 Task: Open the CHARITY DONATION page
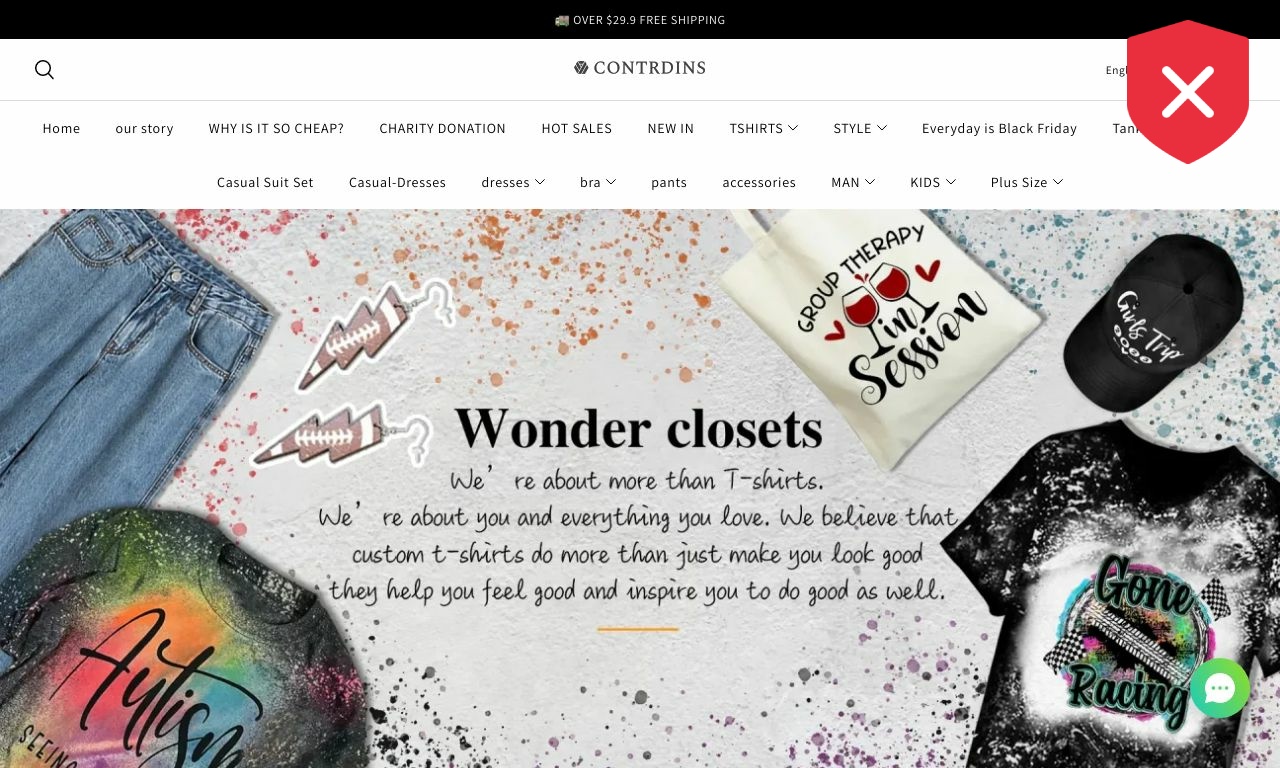tap(443, 128)
